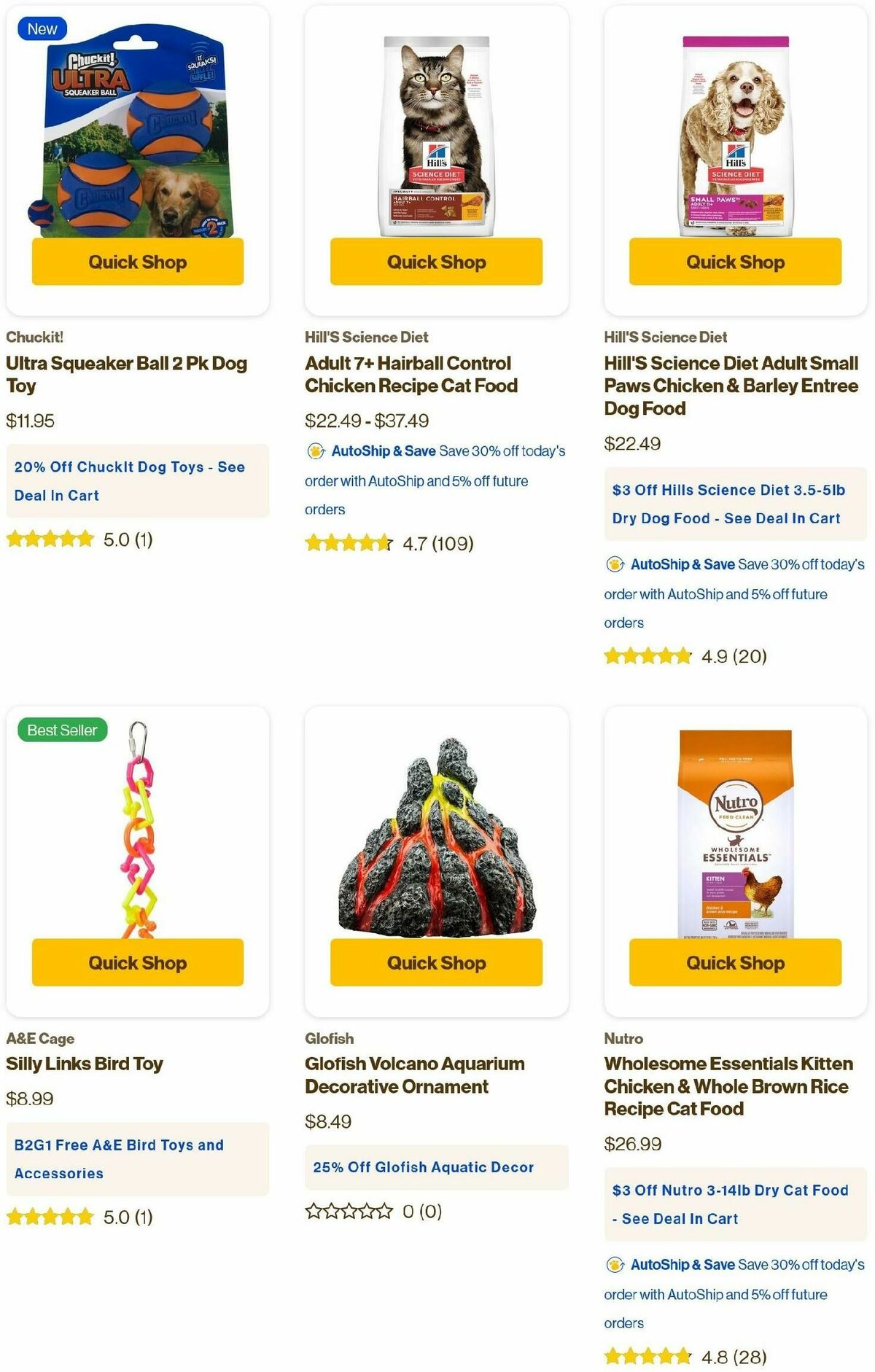
Task: Open Wholesome Essentials Kitten Cat Food link
Action: [x=728, y=1086]
